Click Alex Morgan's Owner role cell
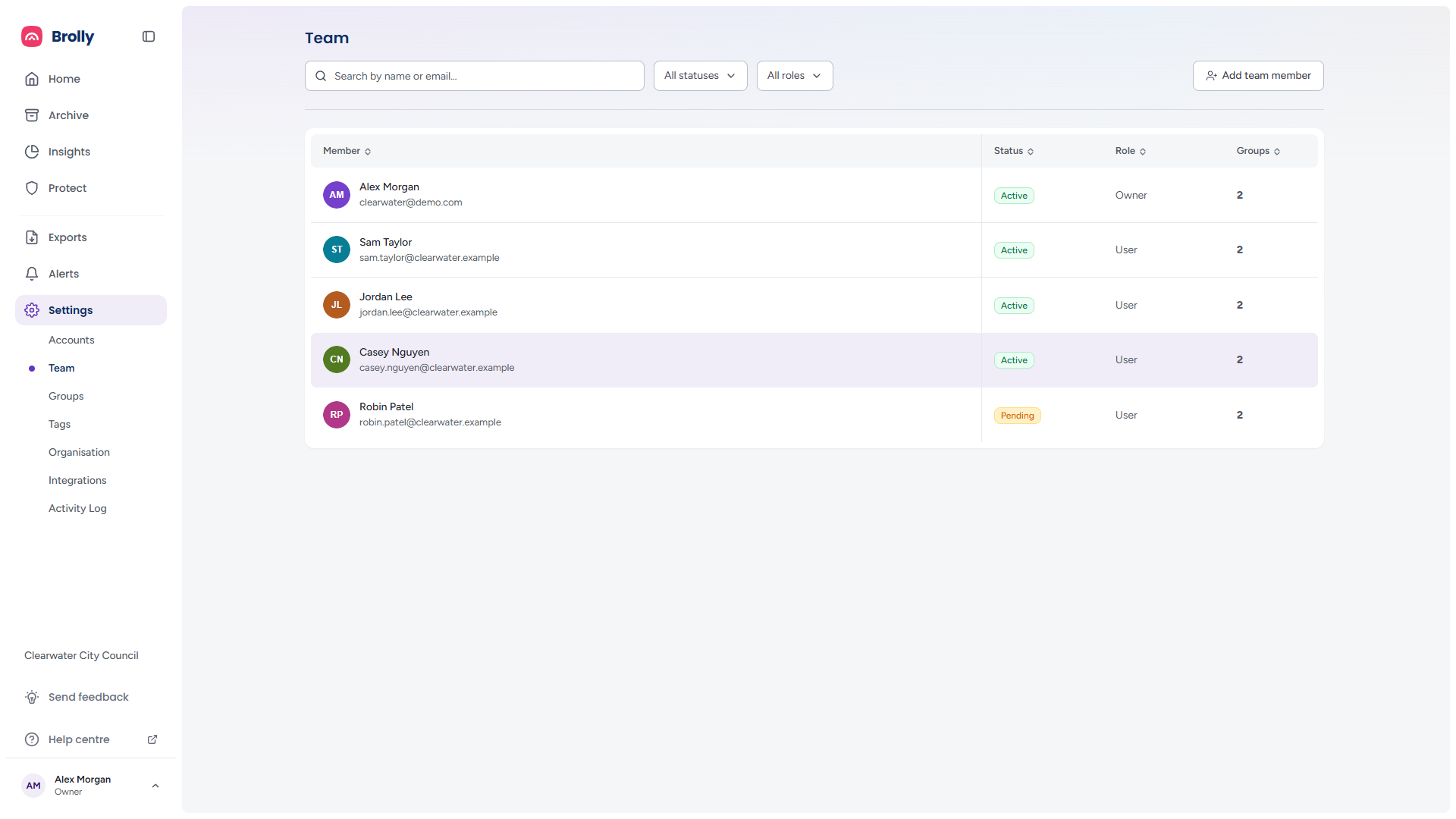The width and height of the screenshot is (1456, 819). pos(1131,195)
